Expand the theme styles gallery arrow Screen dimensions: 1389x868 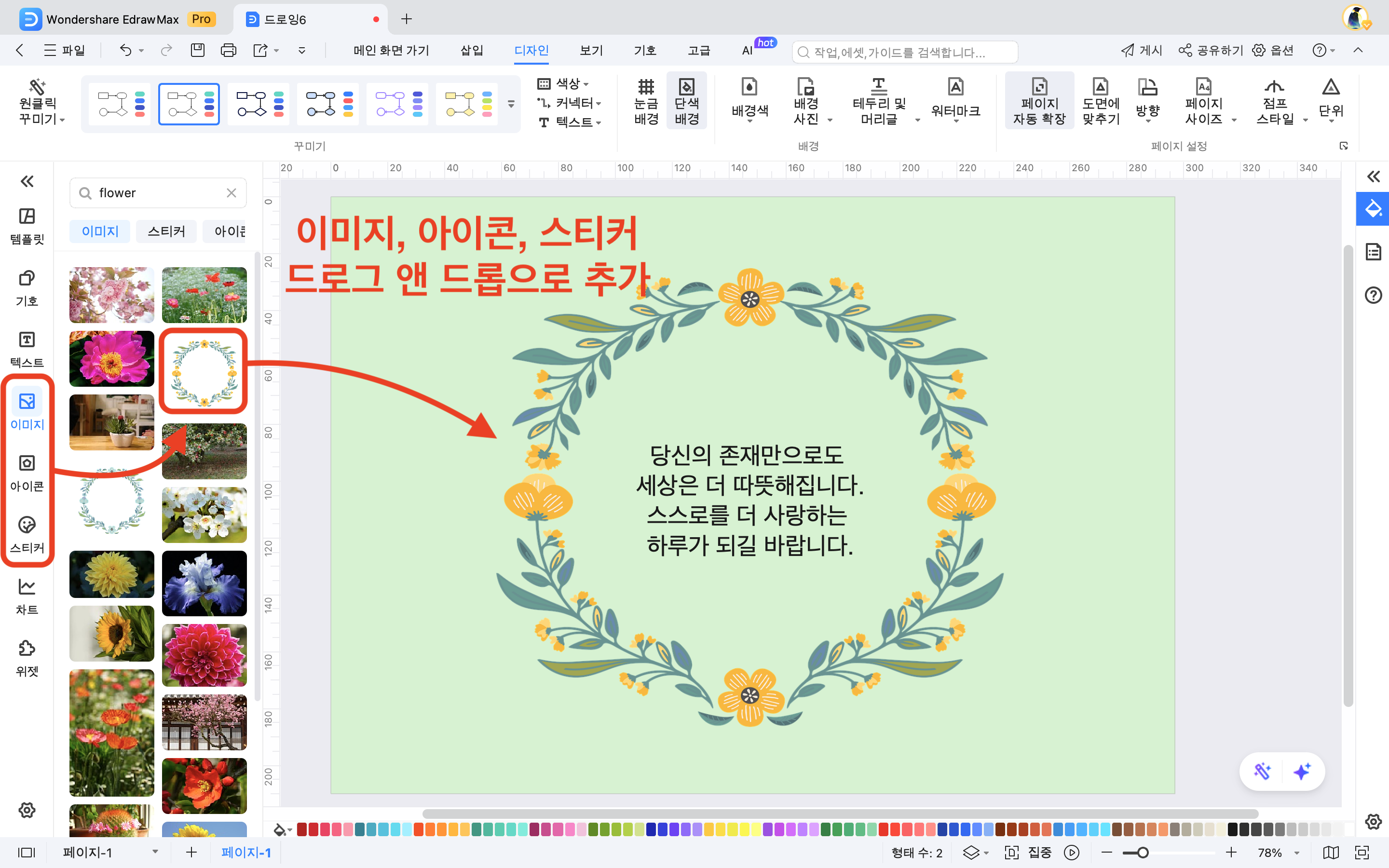(x=511, y=104)
